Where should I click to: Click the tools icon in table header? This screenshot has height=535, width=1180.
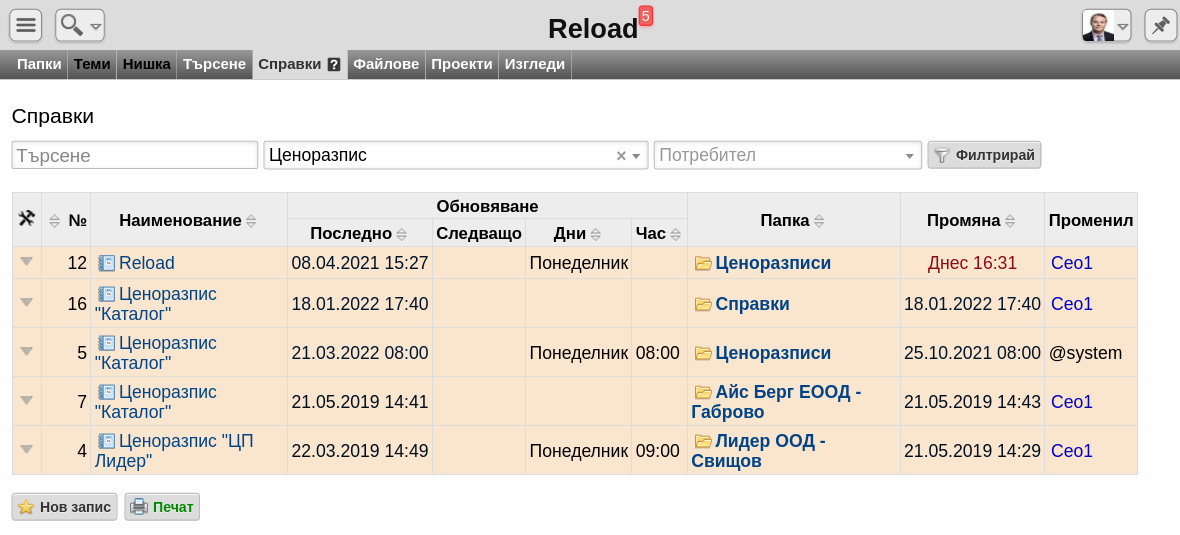27,219
